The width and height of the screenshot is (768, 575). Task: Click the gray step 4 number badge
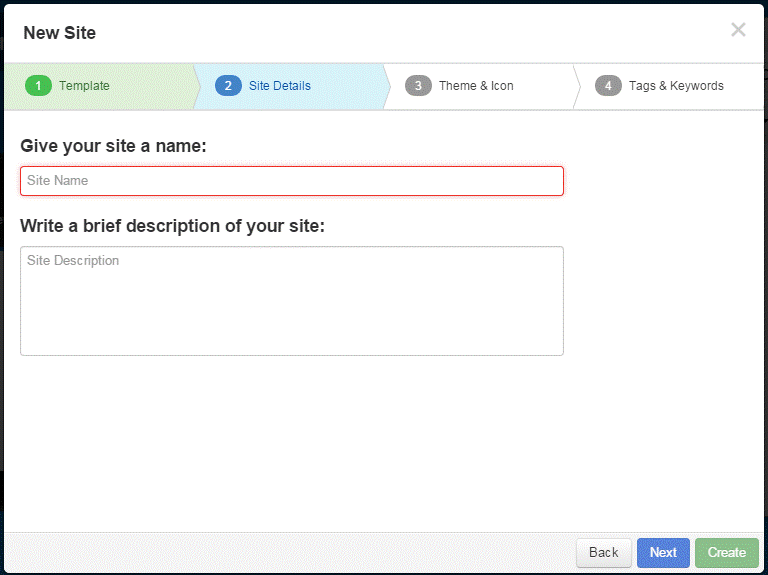pos(608,86)
